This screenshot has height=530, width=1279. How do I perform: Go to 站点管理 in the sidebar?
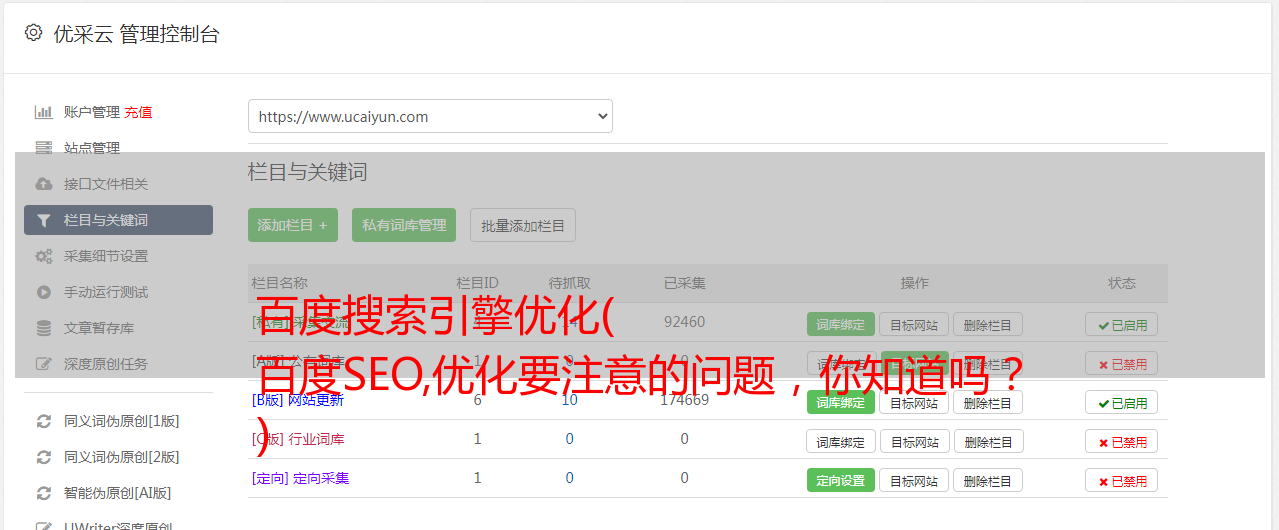pyautogui.click(x=92, y=148)
